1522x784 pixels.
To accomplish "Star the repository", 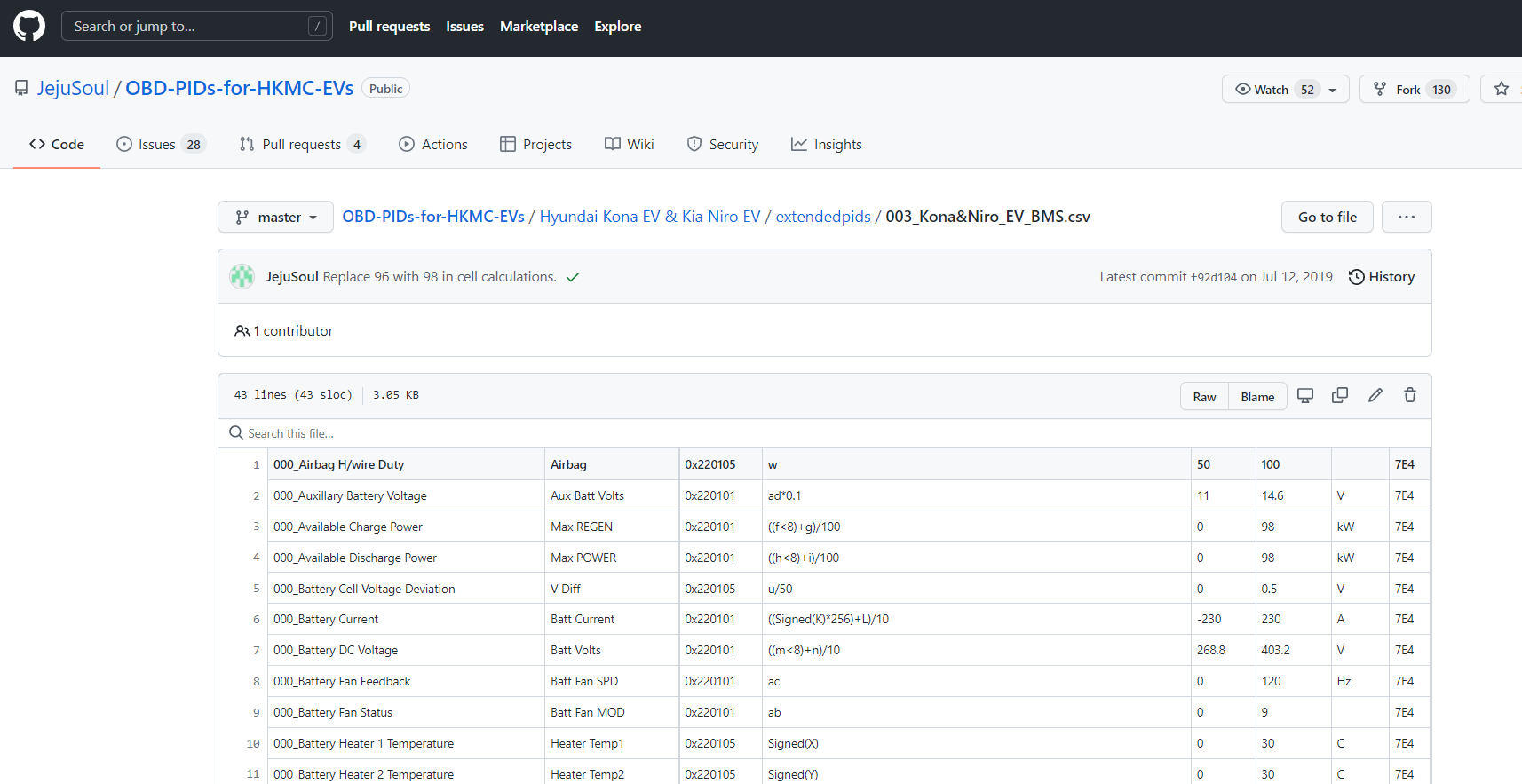I will pyautogui.click(x=1502, y=89).
